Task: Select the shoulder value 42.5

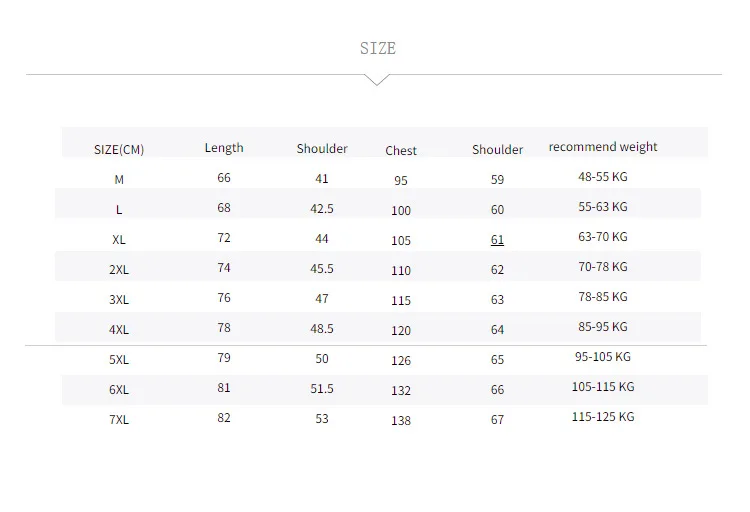Action: (322, 209)
